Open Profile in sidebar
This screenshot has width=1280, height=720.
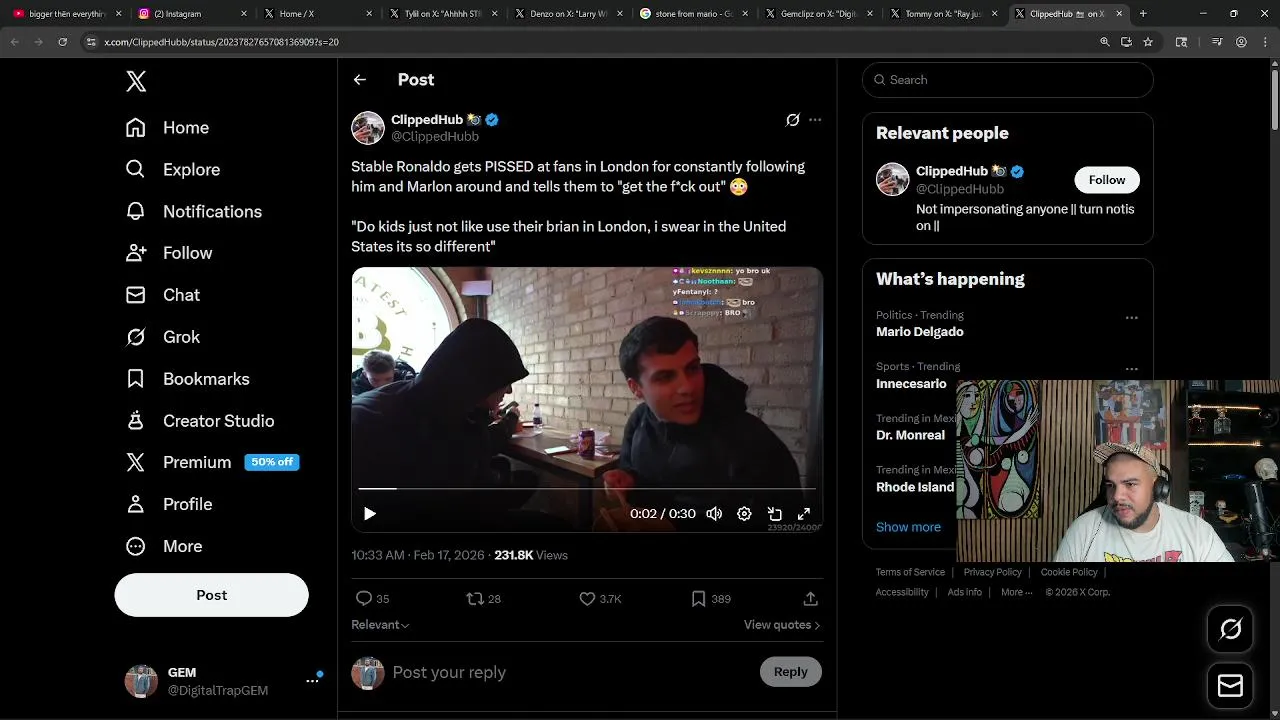pyautogui.click(x=168, y=504)
